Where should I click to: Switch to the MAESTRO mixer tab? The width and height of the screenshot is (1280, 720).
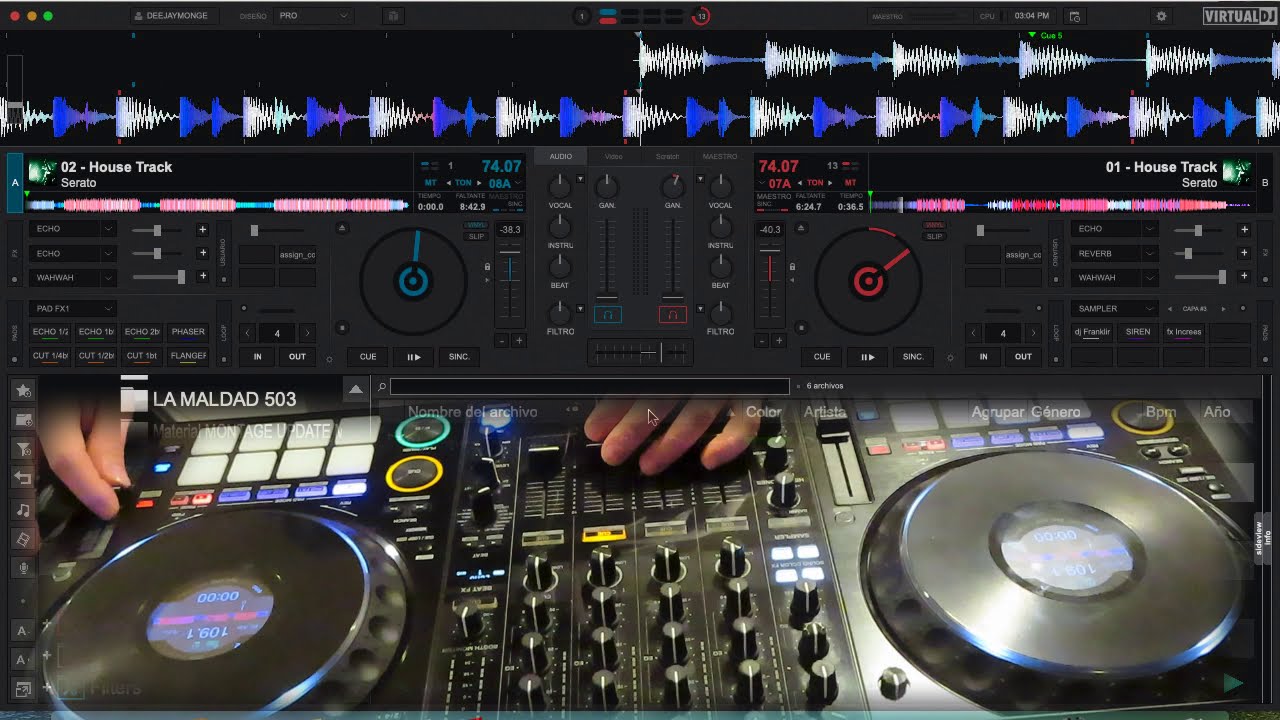point(720,156)
